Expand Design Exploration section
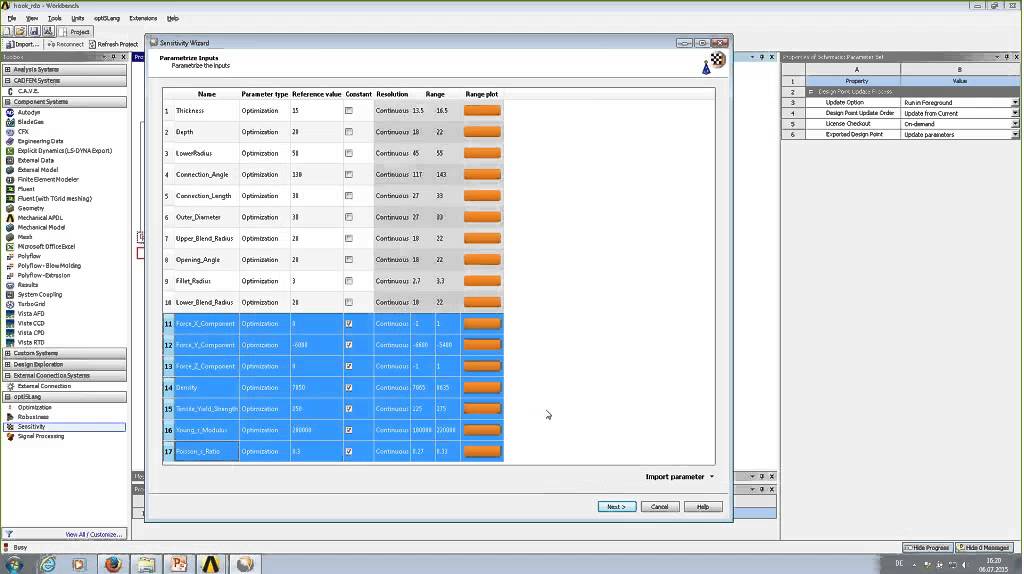This screenshot has width=1024, height=574. 8,364
